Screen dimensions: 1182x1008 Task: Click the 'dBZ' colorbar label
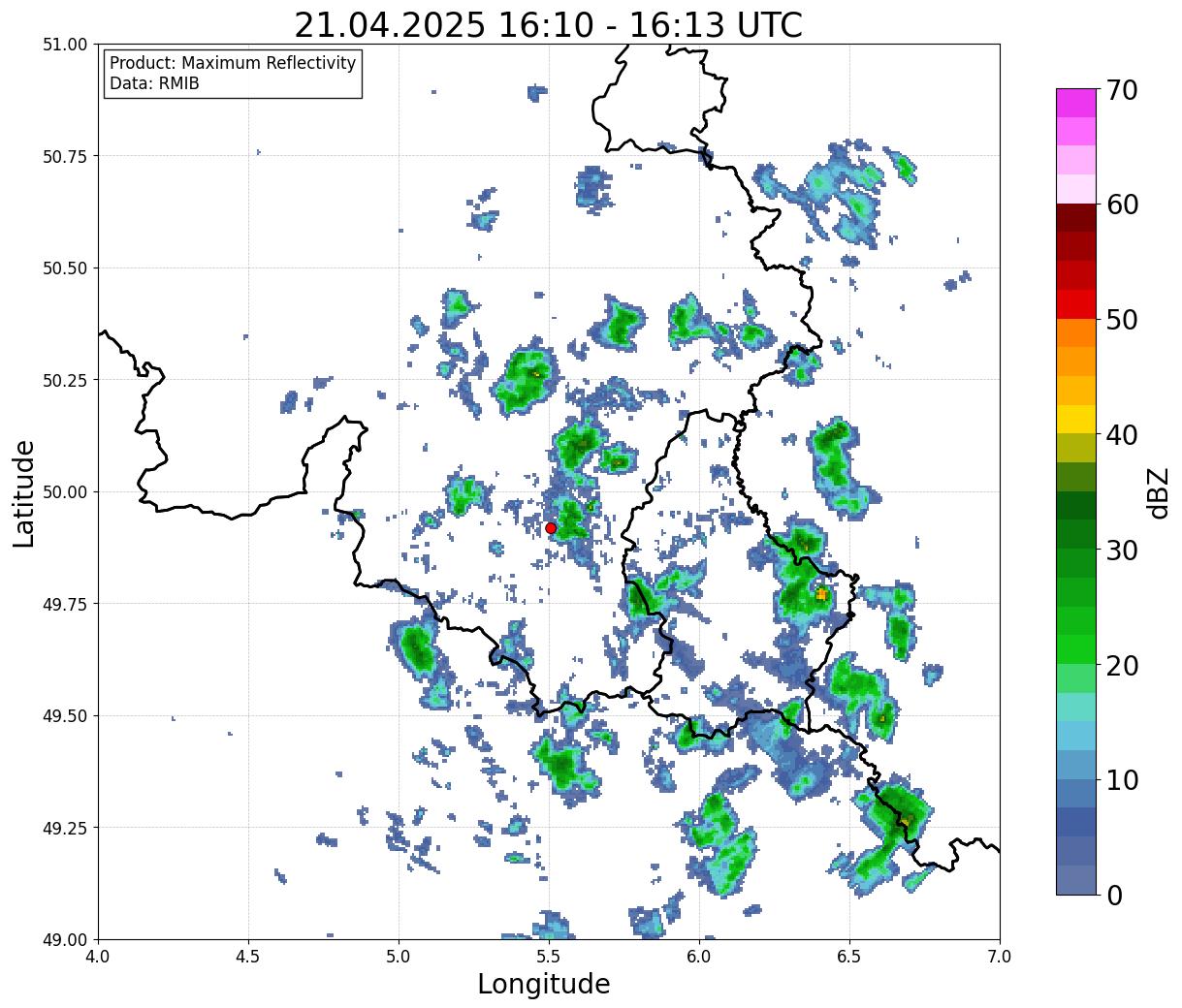(x=1159, y=491)
